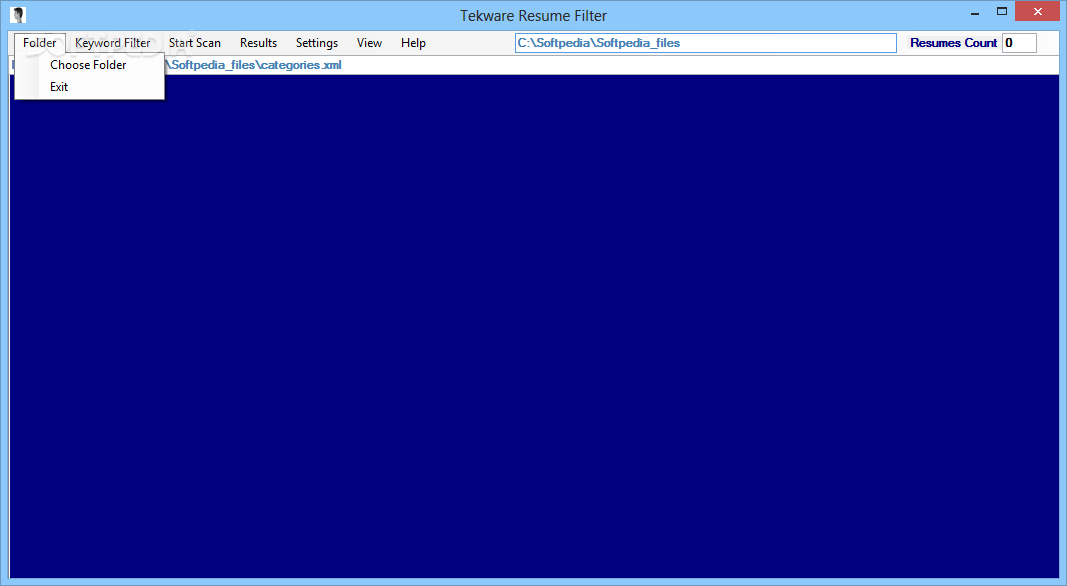Open the Settings menu
This screenshot has width=1067, height=586.
pos(316,43)
